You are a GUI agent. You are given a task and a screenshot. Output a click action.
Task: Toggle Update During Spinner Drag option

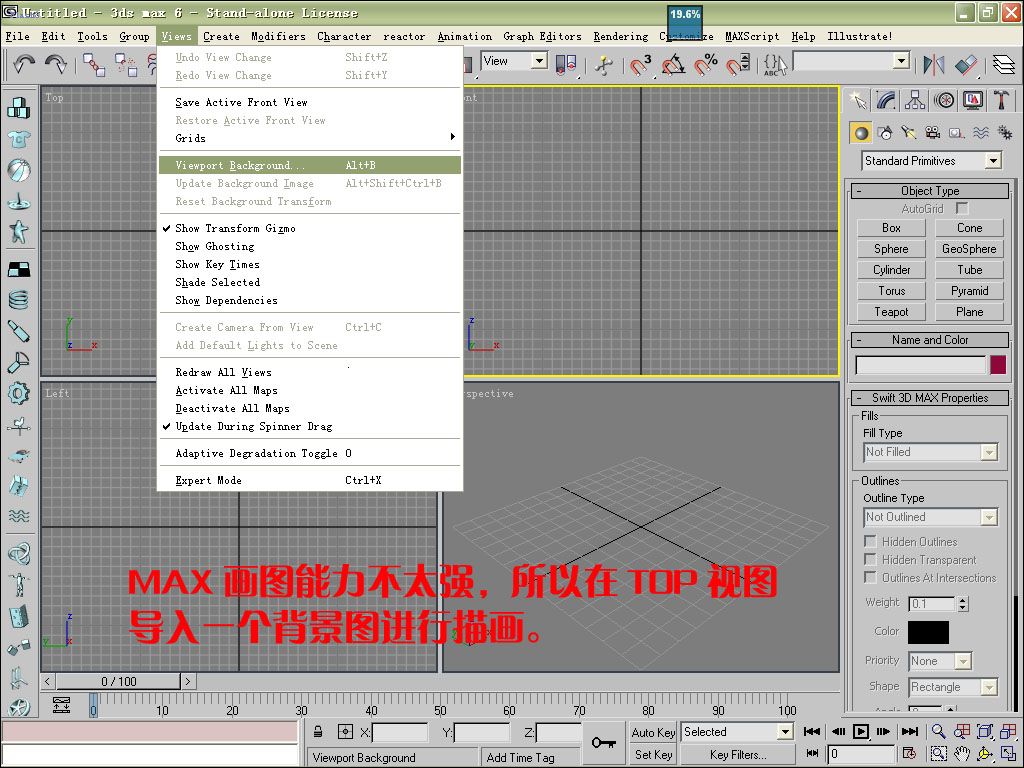pos(253,426)
